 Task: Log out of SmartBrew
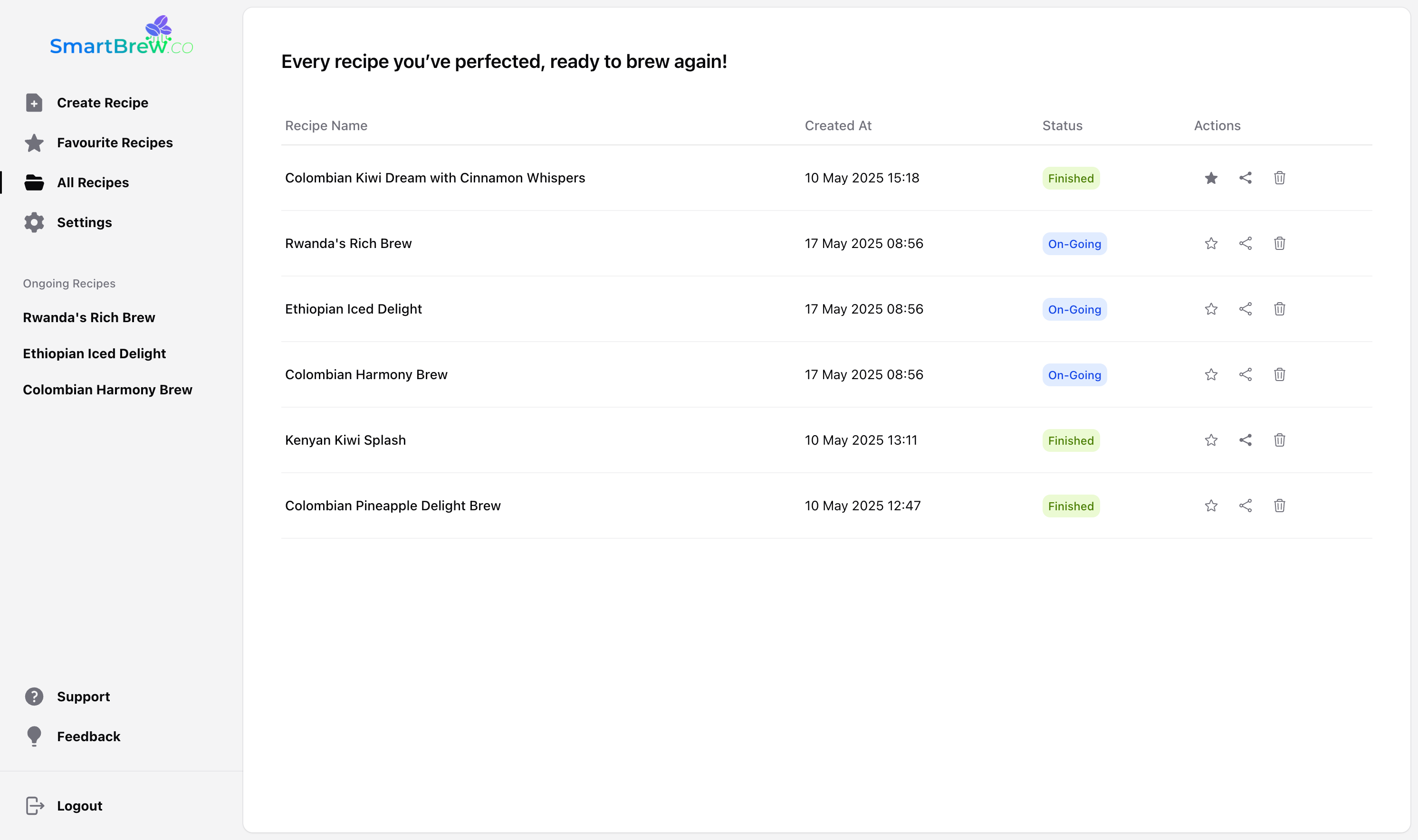tap(79, 806)
